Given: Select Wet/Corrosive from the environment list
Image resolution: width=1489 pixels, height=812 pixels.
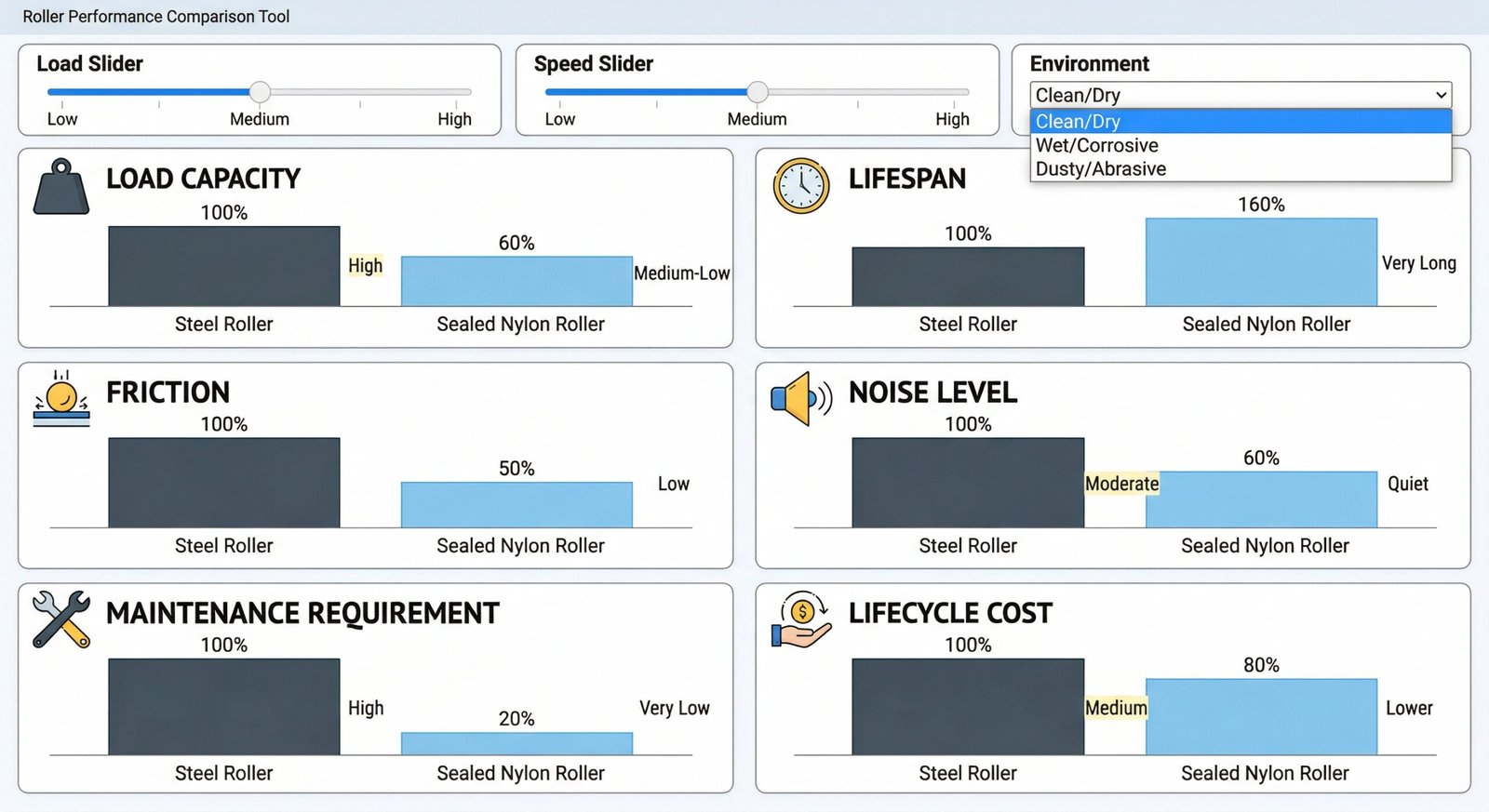Looking at the screenshot, I should [1097, 145].
